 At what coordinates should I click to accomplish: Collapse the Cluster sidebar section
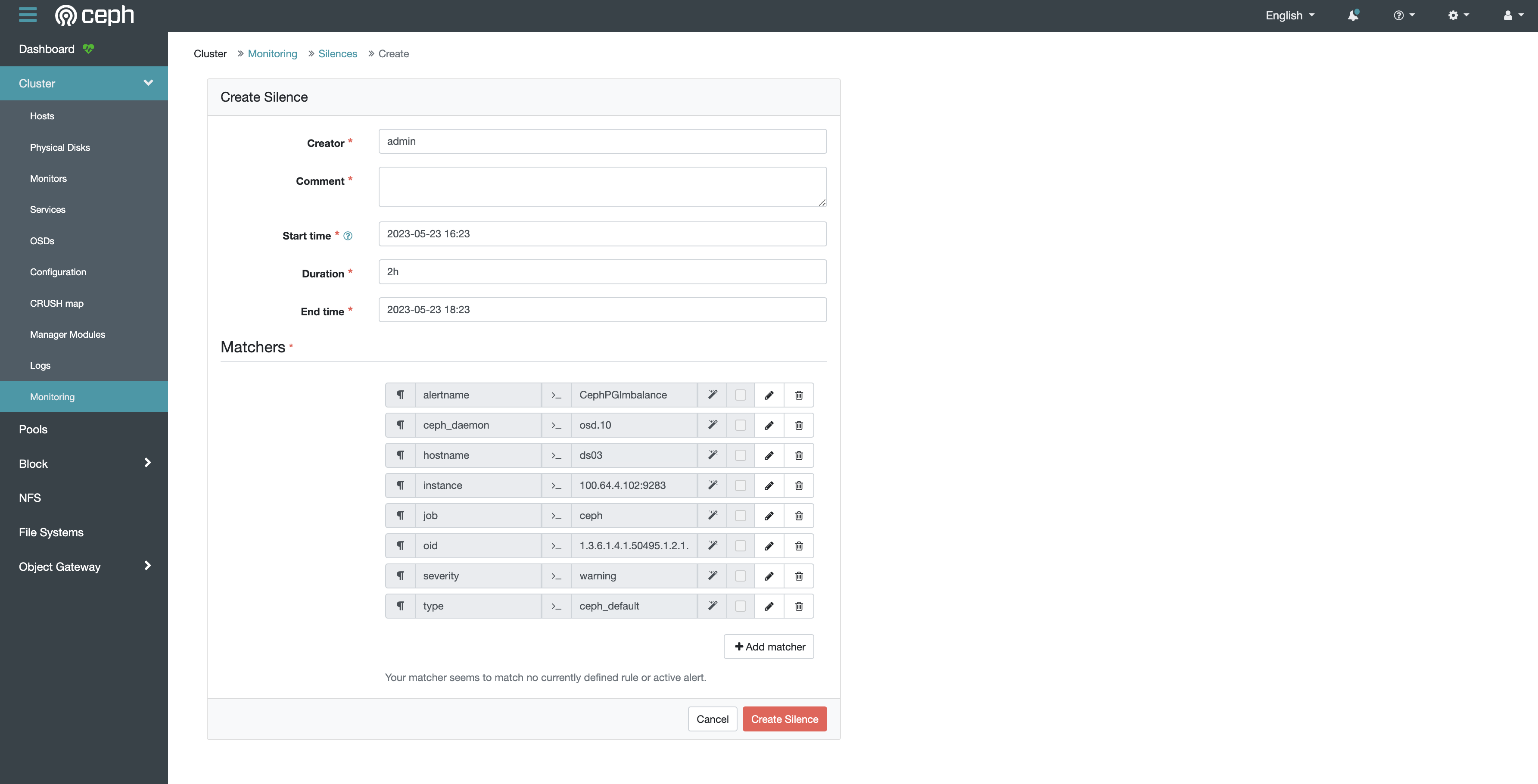pos(84,84)
